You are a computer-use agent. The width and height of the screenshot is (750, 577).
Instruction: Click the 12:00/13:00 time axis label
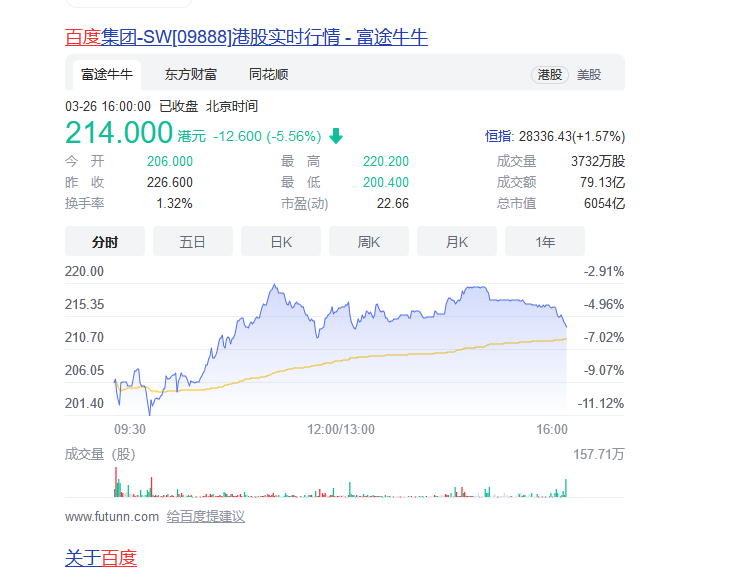[x=341, y=429]
